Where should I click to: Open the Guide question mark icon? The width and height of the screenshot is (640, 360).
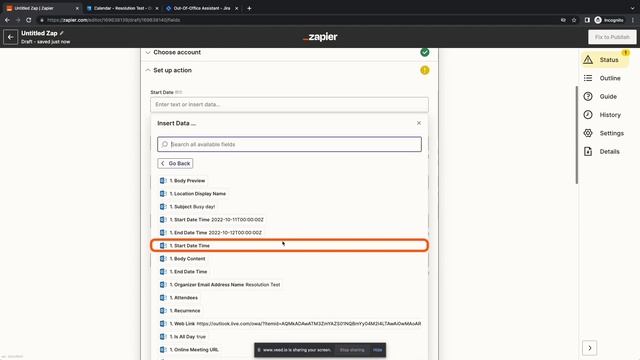(x=588, y=96)
